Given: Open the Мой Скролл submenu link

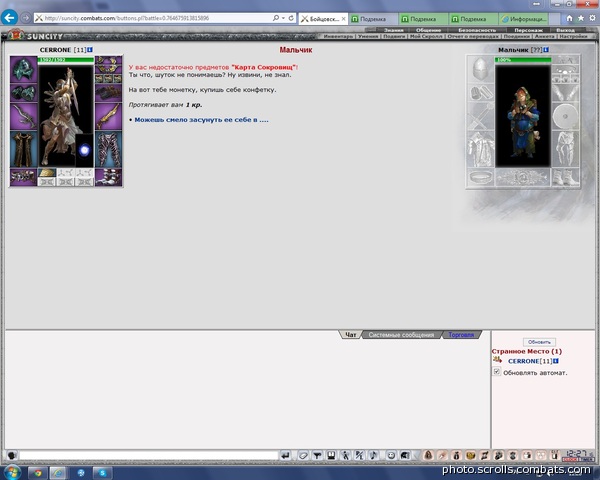Looking at the screenshot, I should coord(426,36).
